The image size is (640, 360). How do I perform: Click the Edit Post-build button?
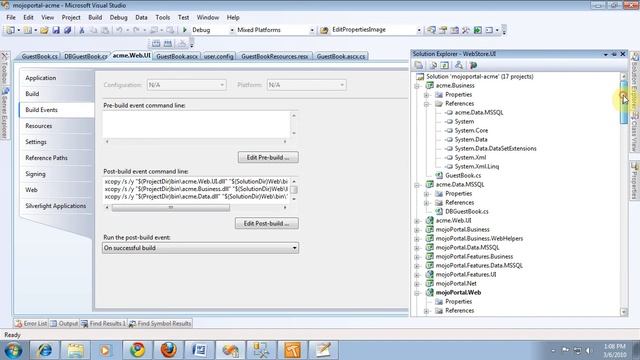(267, 224)
